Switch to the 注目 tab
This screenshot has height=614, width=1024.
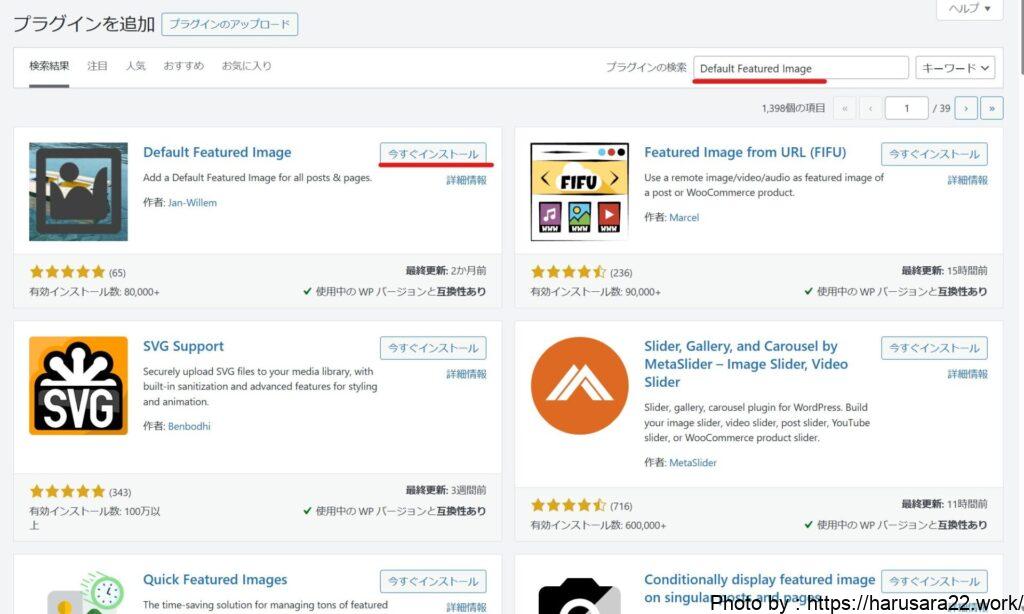pyautogui.click(x=97, y=66)
